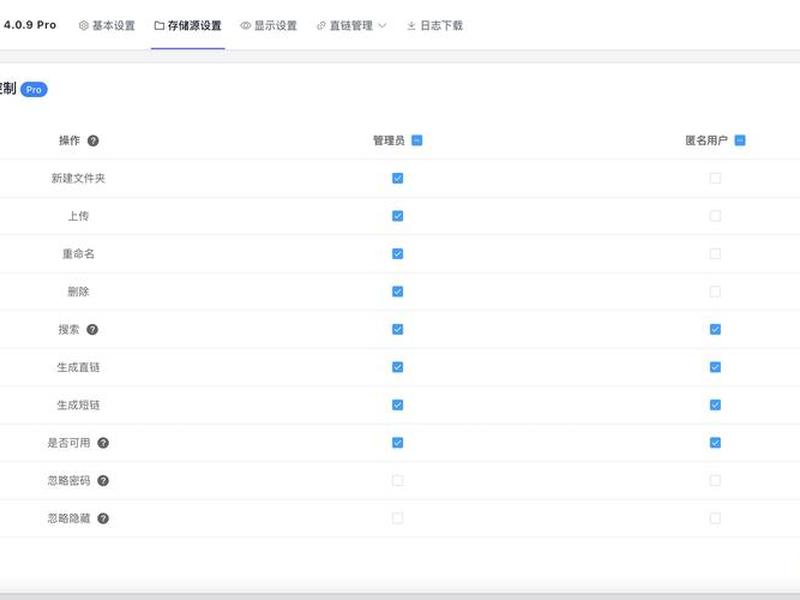Click the blue Pro badge

(34, 89)
